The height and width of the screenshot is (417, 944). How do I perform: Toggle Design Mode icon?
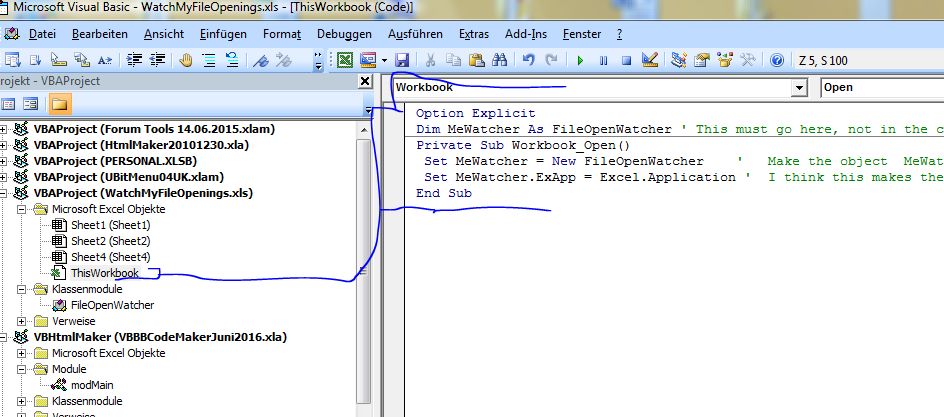coord(650,60)
